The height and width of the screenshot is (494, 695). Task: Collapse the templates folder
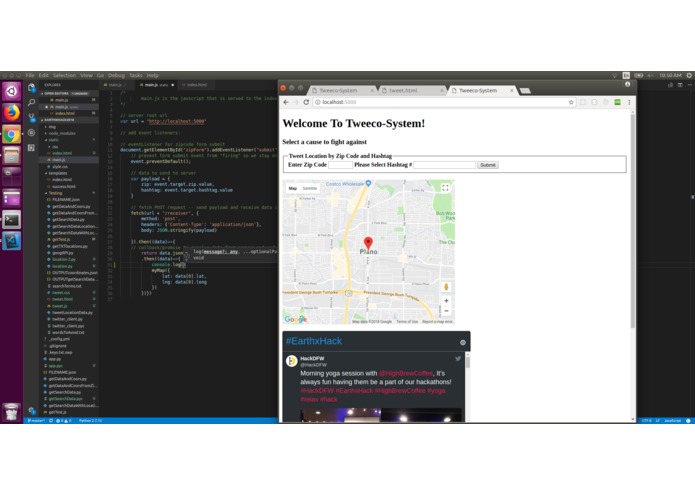click(x=56, y=173)
